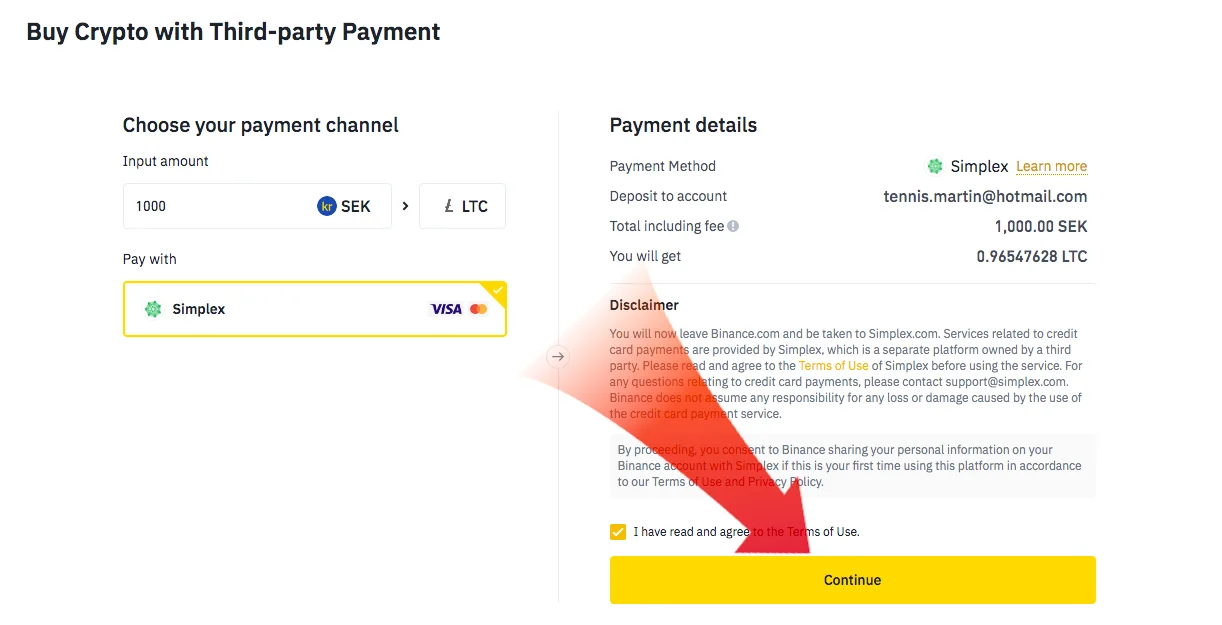Click the Simplex logo in payment details
The width and height of the screenshot is (1222, 625).
click(x=935, y=166)
